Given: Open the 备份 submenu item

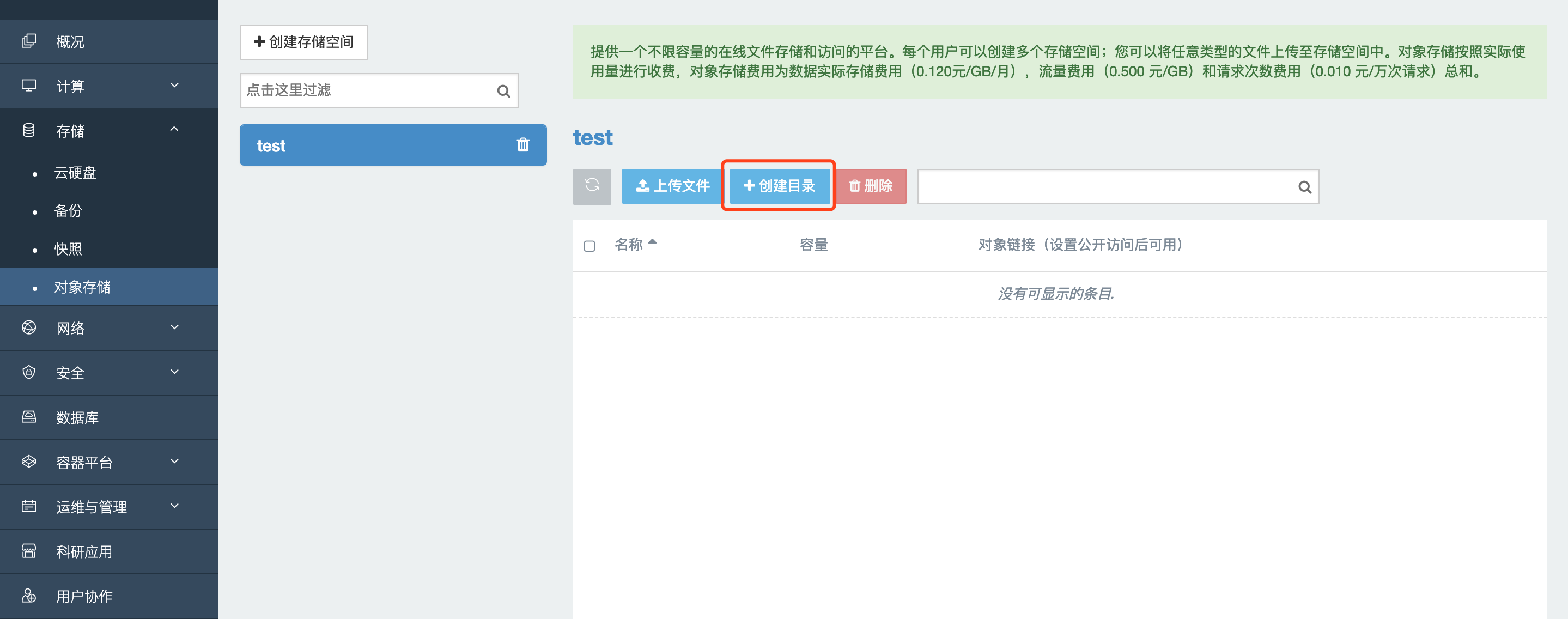Looking at the screenshot, I should pyautogui.click(x=109, y=210).
